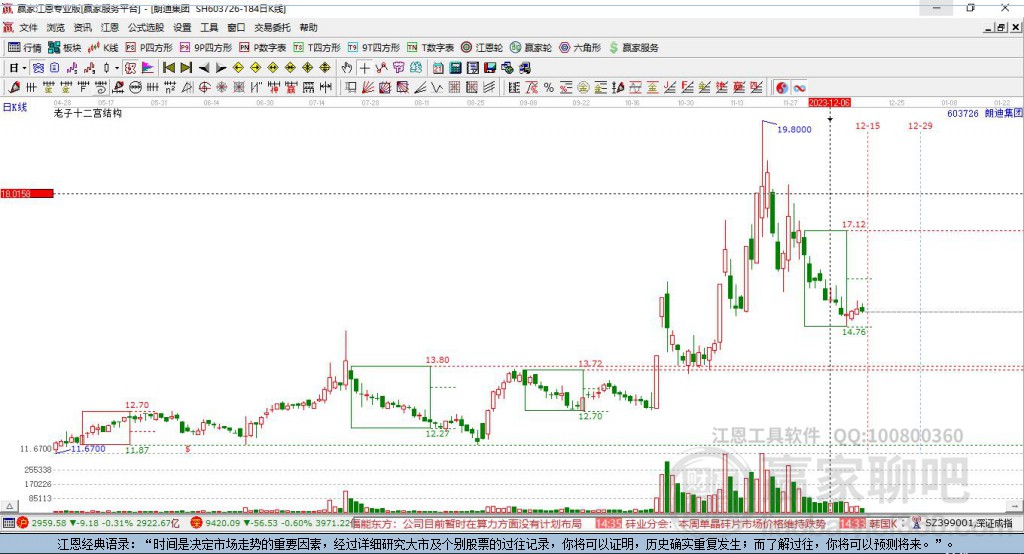The height and width of the screenshot is (554, 1024).
Task: Open the calendar date icon
Action: click(438, 68)
